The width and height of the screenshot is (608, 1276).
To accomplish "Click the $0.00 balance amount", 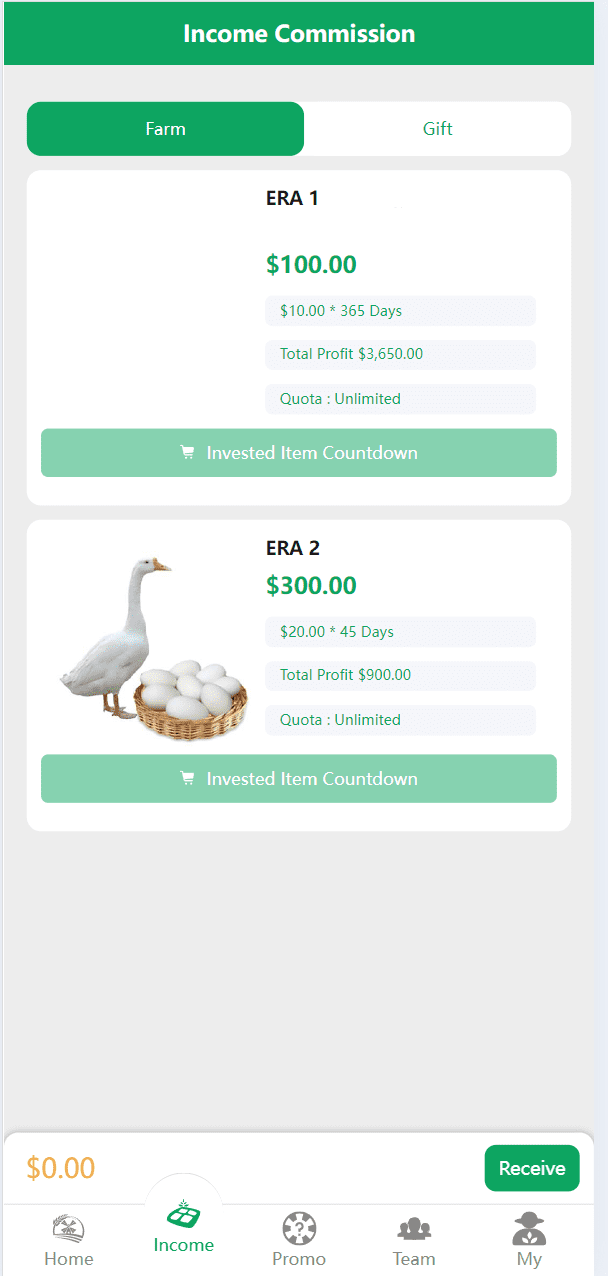I will (61, 1168).
